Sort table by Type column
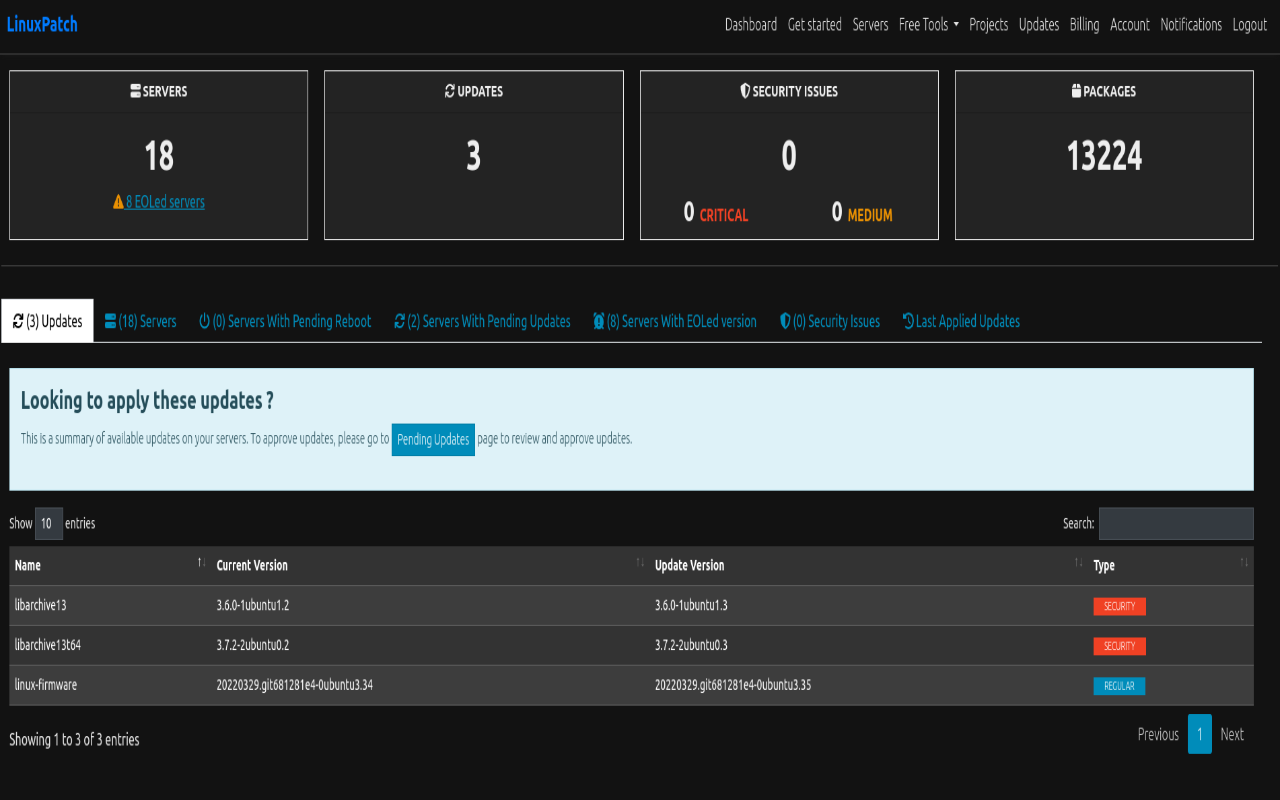 [x=1171, y=566]
